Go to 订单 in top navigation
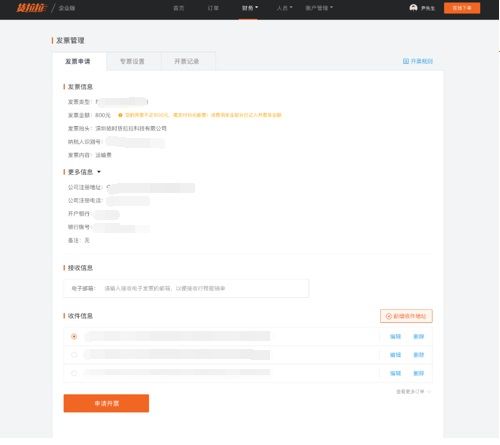This screenshot has height=445, width=500. [213, 8]
